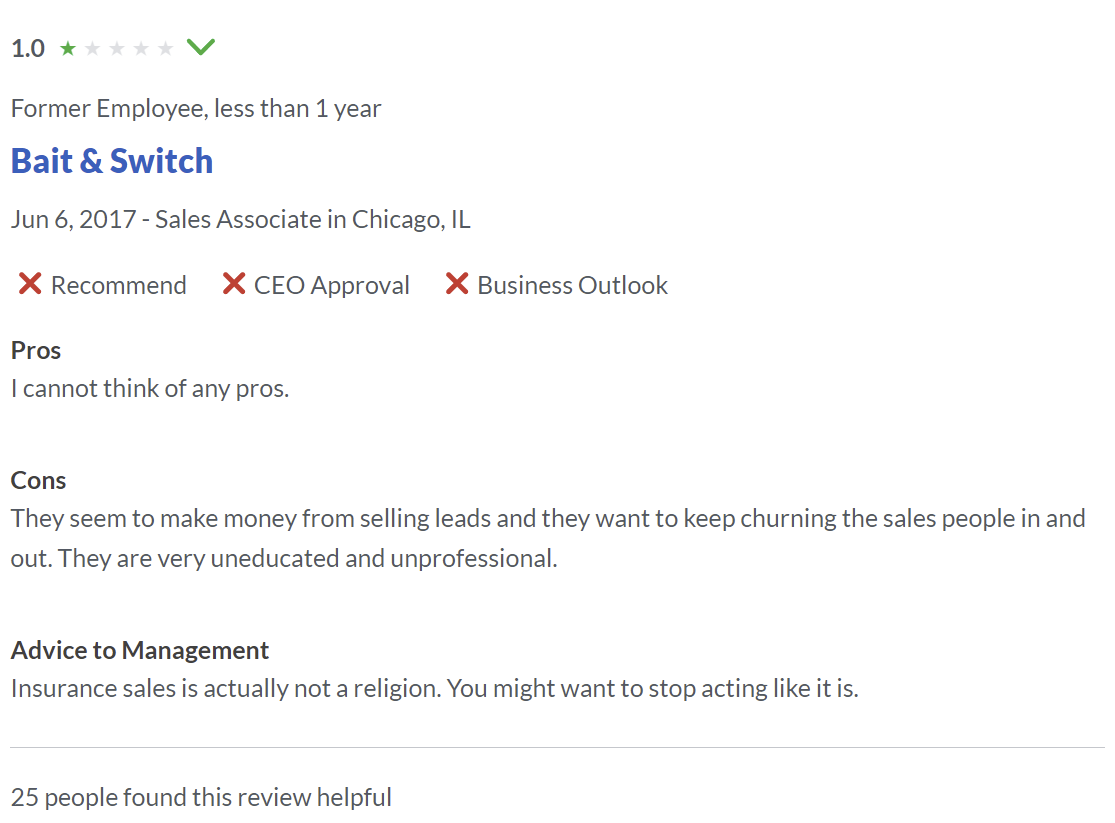The width and height of the screenshot is (1115, 823).
Task: Click the green first rating star
Action: [68, 48]
